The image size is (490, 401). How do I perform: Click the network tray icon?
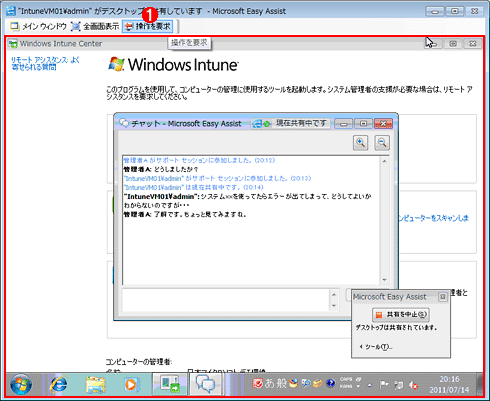click(x=398, y=386)
